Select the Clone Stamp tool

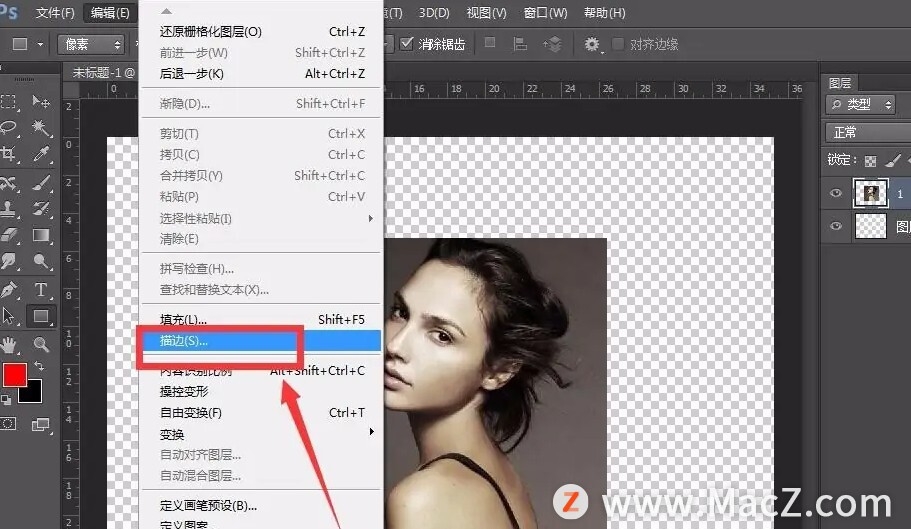click(x=8, y=209)
